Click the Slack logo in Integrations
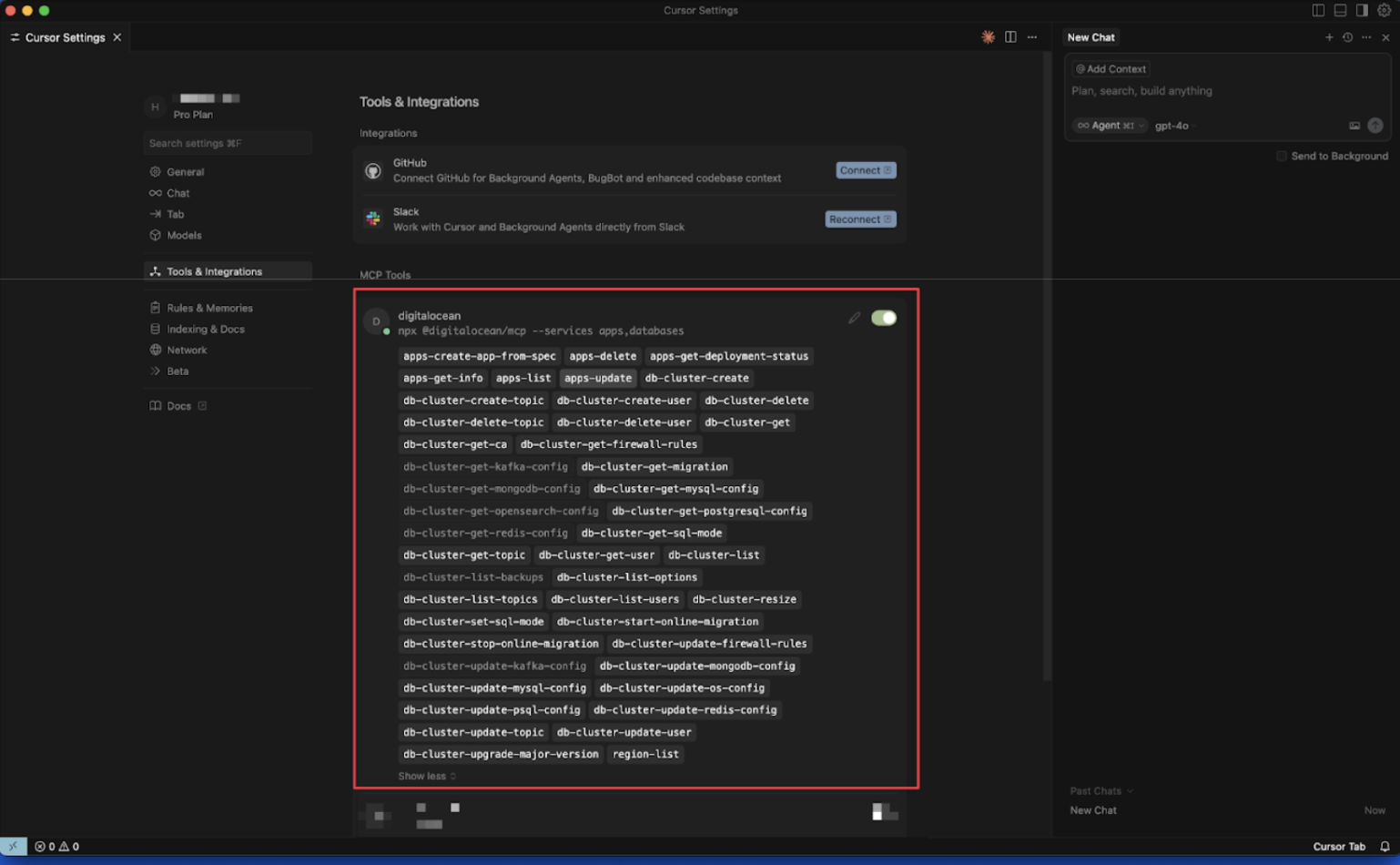This screenshot has height=865, width=1400. tap(373, 219)
